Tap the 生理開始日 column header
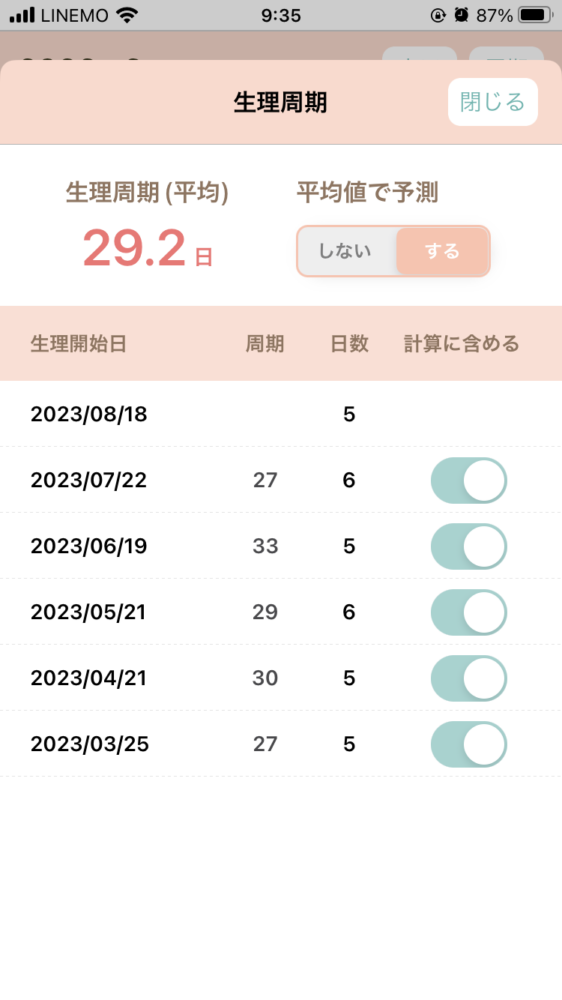Viewport: 562px width, 1000px height. (x=78, y=344)
